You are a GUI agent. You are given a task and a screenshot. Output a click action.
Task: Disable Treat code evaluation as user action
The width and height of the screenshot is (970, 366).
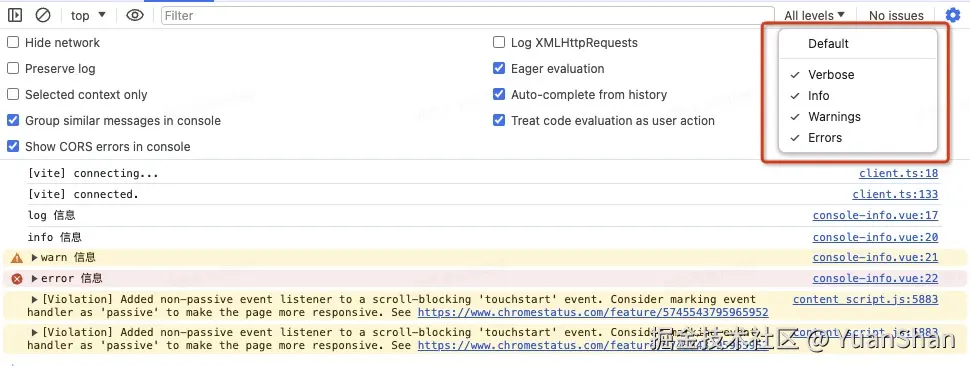click(x=499, y=121)
